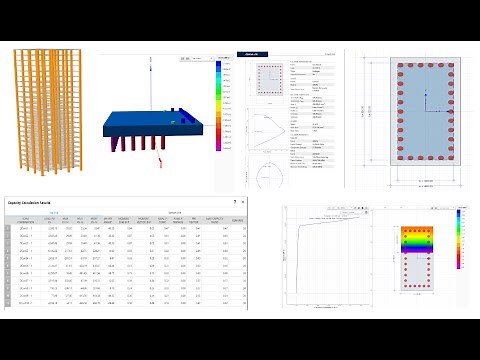Click second small view icon beside pile cap dropdown
480x360 pixels.
click(x=188, y=59)
